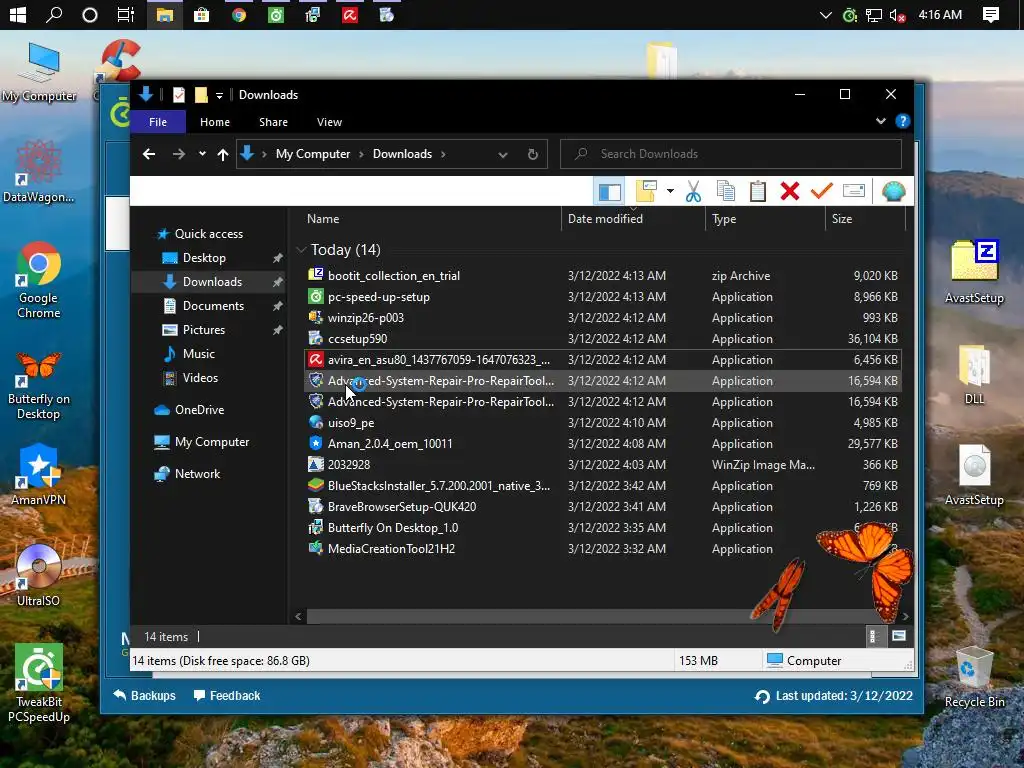Open the Home ribbon tab
This screenshot has width=1024, height=768.
pyautogui.click(x=215, y=122)
